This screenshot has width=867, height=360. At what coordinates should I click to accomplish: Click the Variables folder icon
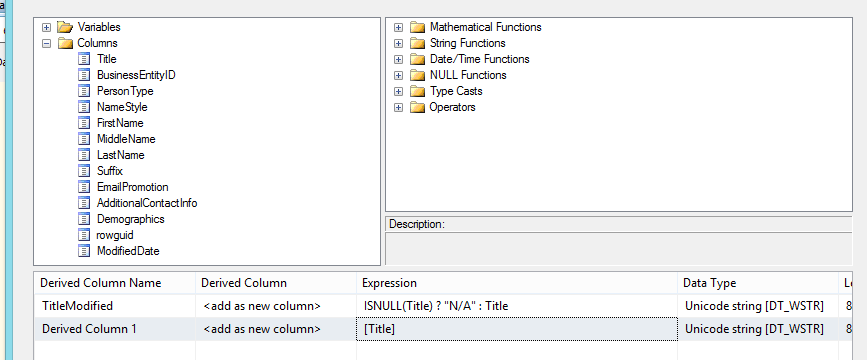coord(65,27)
